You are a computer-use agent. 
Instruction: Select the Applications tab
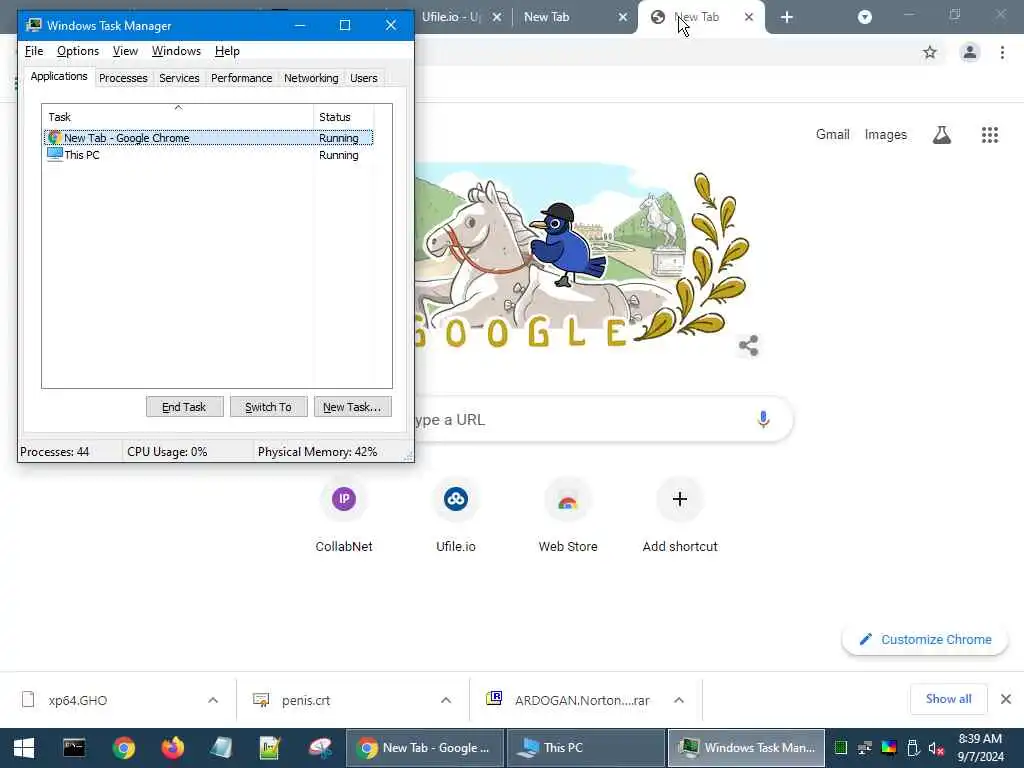(59, 76)
